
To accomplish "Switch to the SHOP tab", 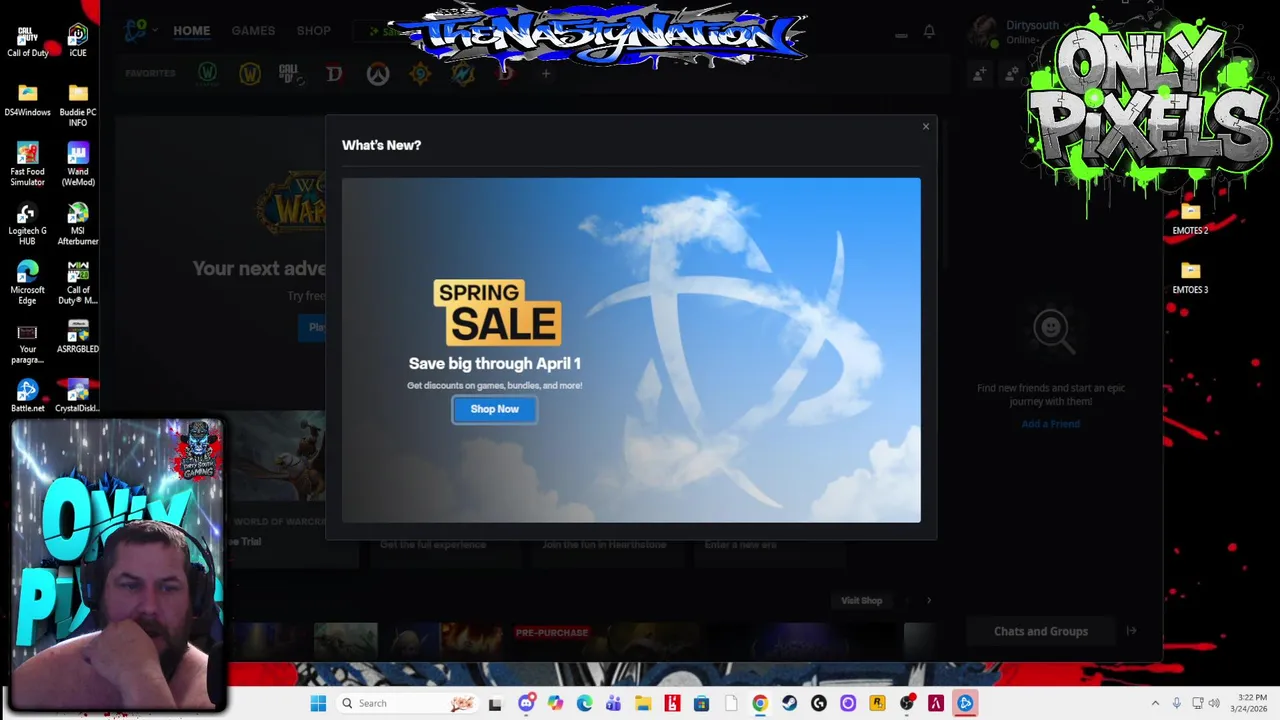I will pyautogui.click(x=313, y=31).
